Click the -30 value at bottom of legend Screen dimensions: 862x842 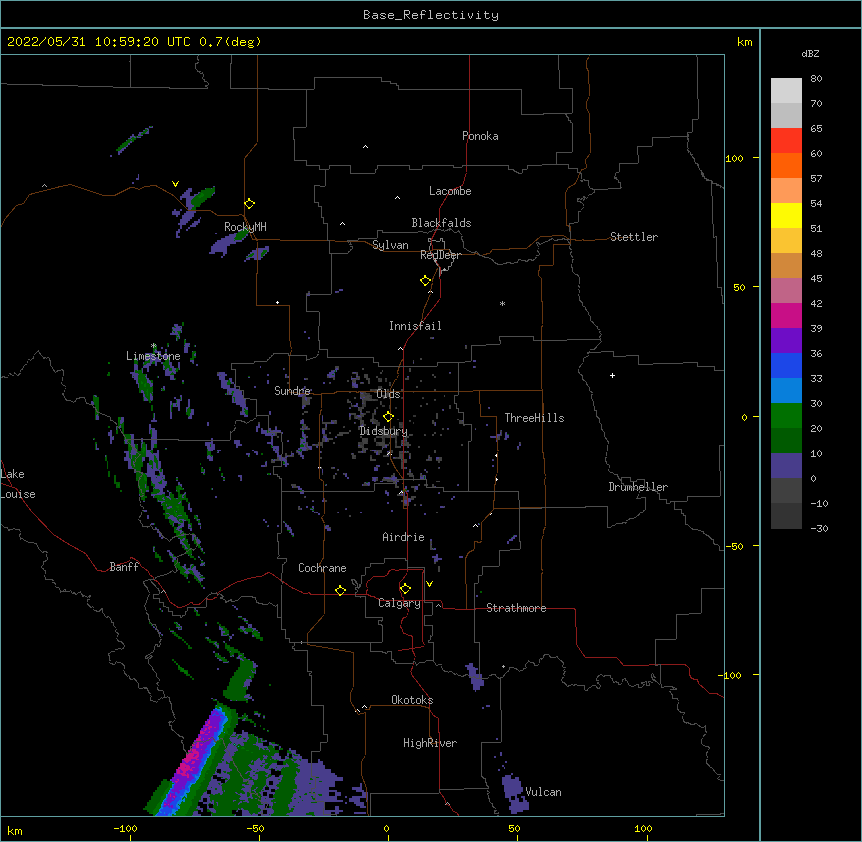pyautogui.click(x=819, y=528)
